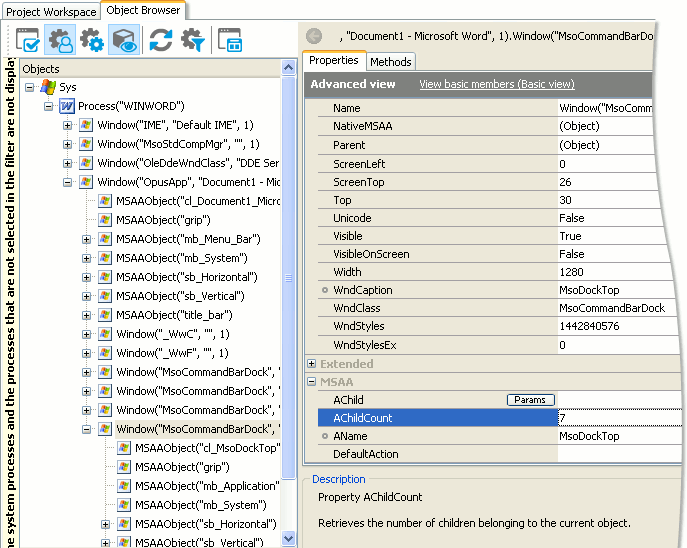Collapse the MSAA properties section
687x548 pixels.
pos(312,382)
